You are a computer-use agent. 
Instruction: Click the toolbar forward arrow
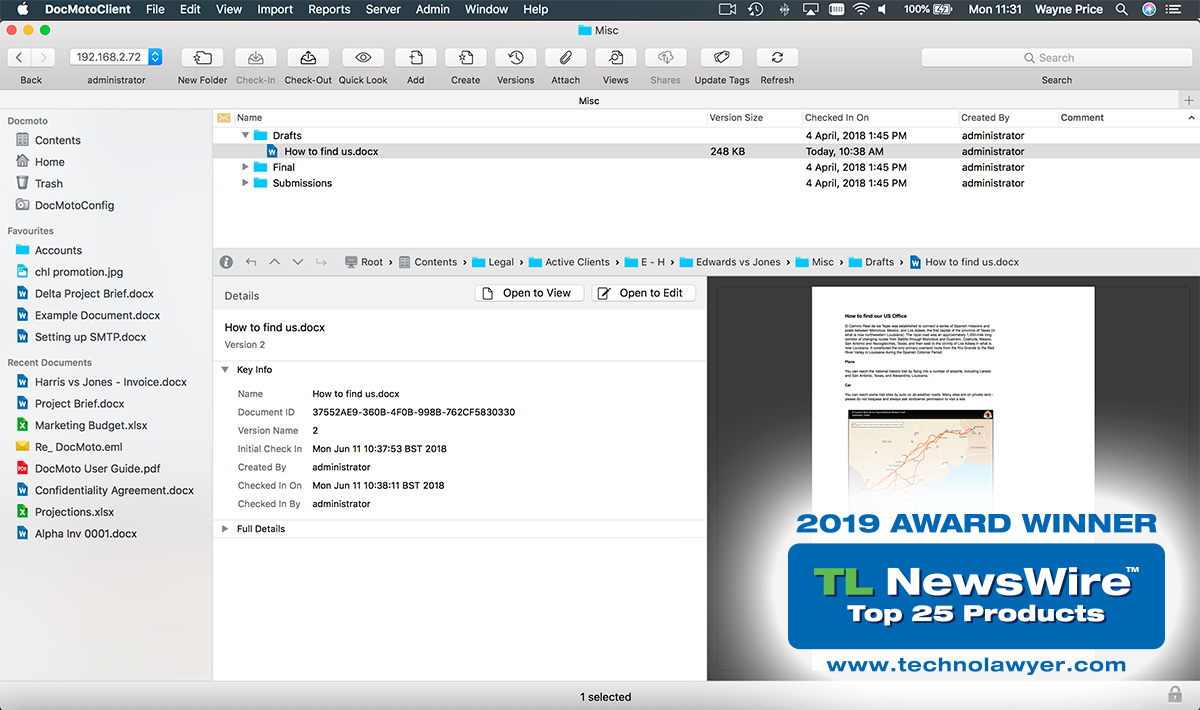click(x=44, y=58)
